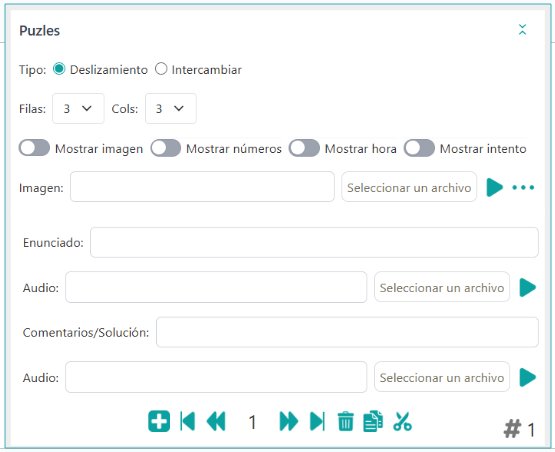Cut puzzle with scissors icon
The width and height of the screenshot is (555, 452).
point(402,421)
